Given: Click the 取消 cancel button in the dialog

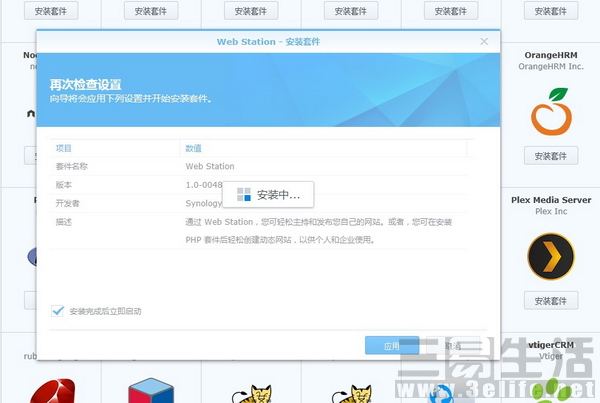Looking at the screenshot, I should [x=453, y=346].
